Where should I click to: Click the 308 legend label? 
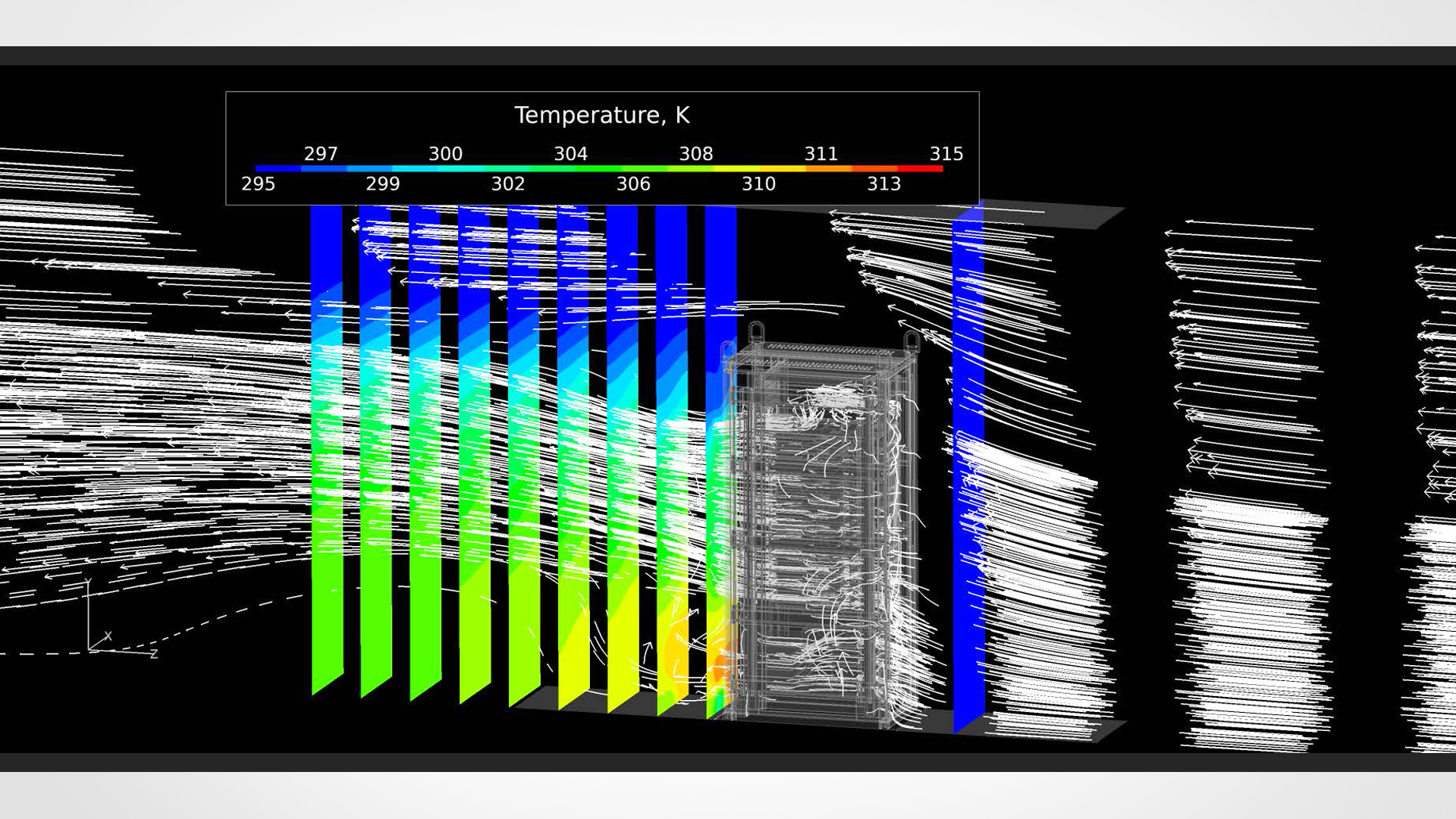pos(696,154)
